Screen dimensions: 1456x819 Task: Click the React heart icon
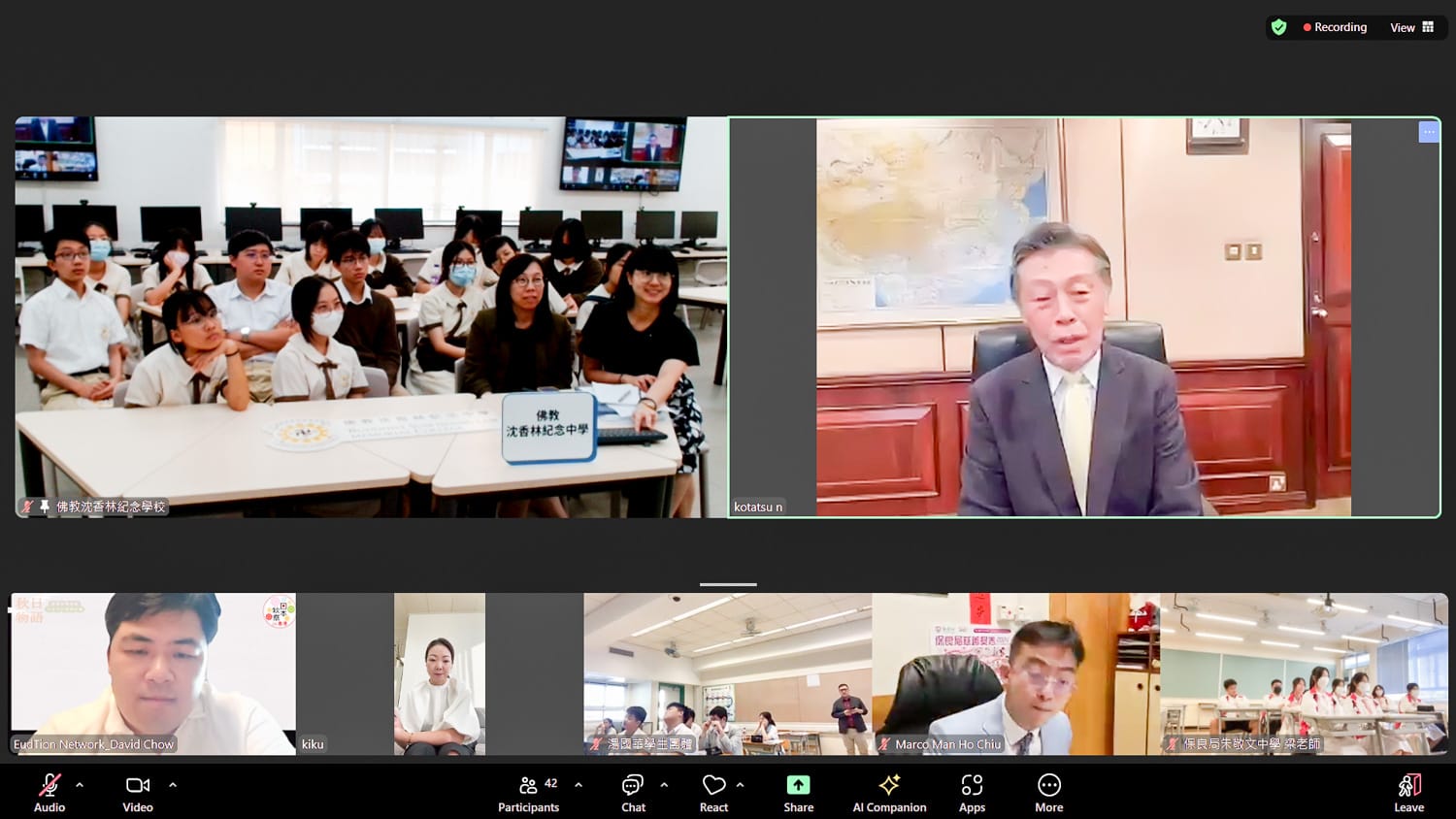coord(713,785)
